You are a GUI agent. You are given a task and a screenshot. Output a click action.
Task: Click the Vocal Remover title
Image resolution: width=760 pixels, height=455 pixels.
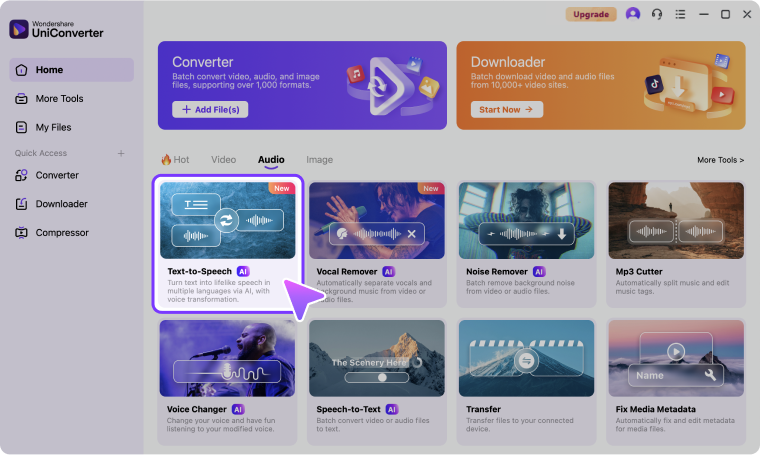pos(347,272)
